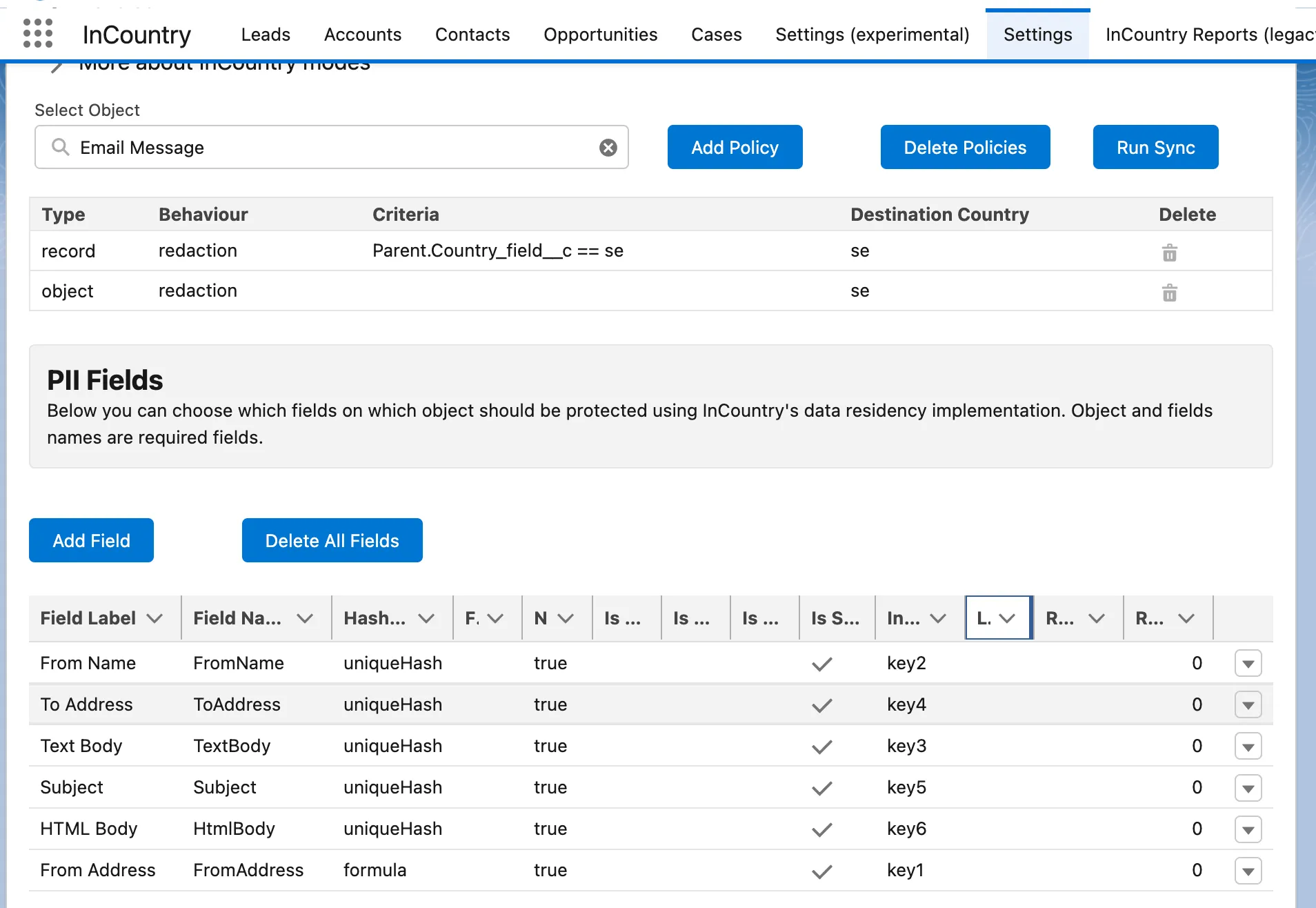Open the Hash column header dropdown
This screenshot has height=908, width=1316.
(426, 618)
